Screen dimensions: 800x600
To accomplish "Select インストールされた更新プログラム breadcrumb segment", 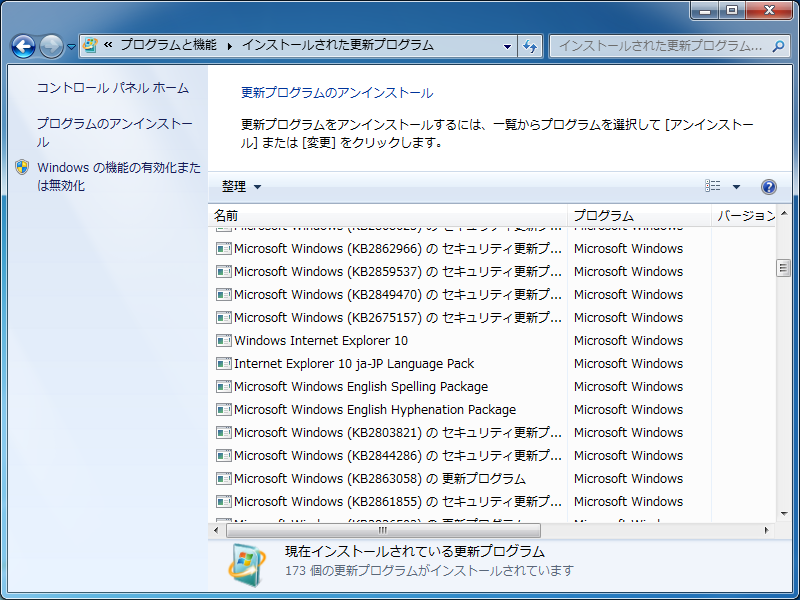I will 337,45.
